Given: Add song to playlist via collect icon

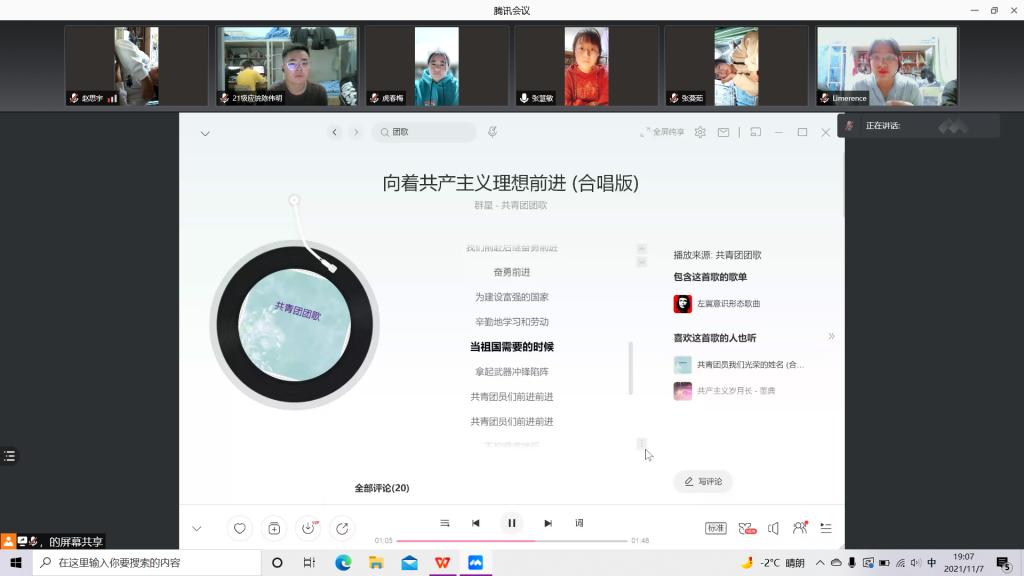Looking at the screenshot, I should click(x=274, y=528).
